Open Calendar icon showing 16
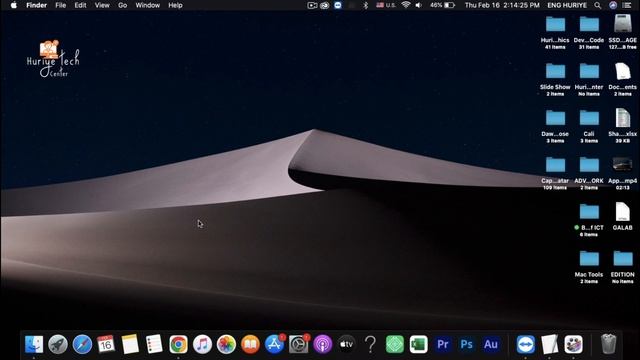 pos(106,344)
